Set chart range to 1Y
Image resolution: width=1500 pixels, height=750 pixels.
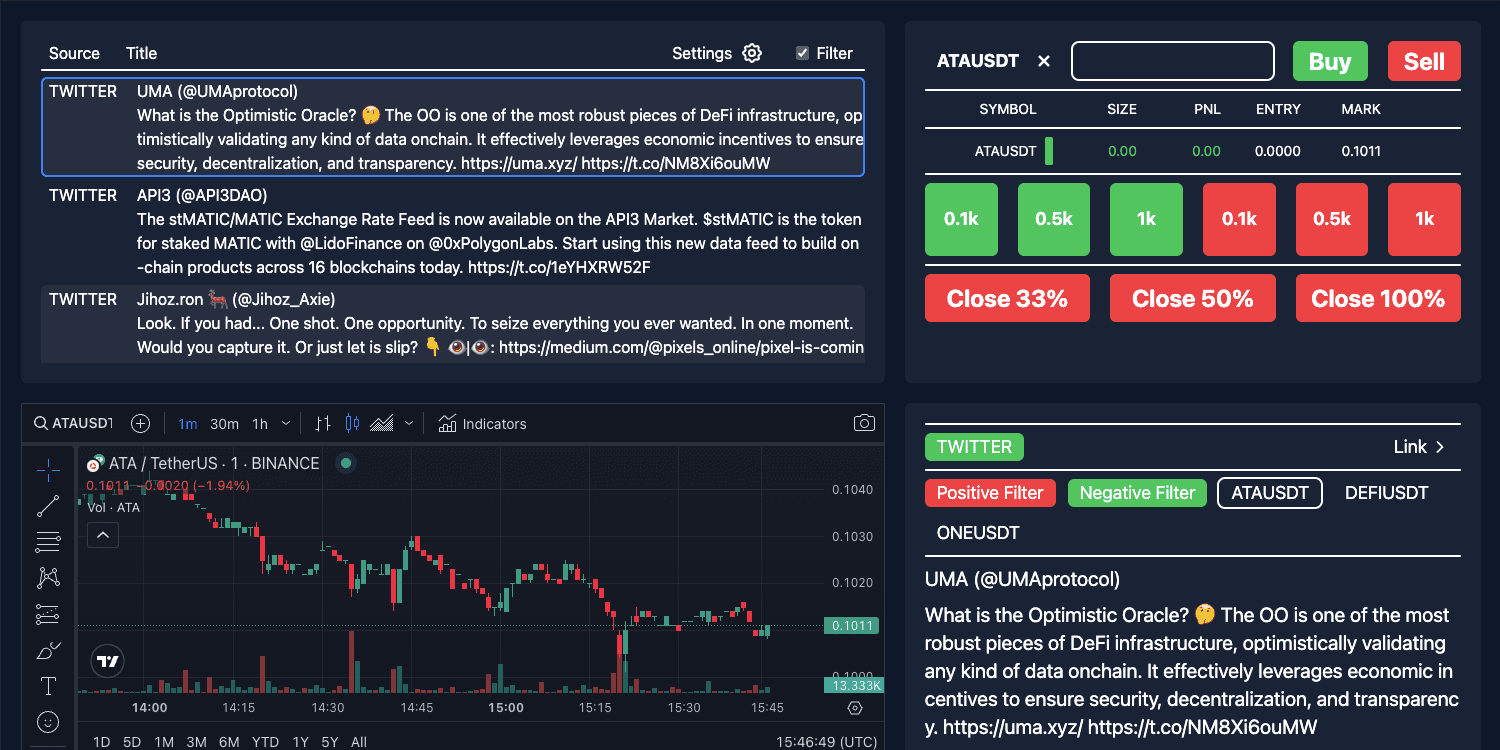[300, 742]
